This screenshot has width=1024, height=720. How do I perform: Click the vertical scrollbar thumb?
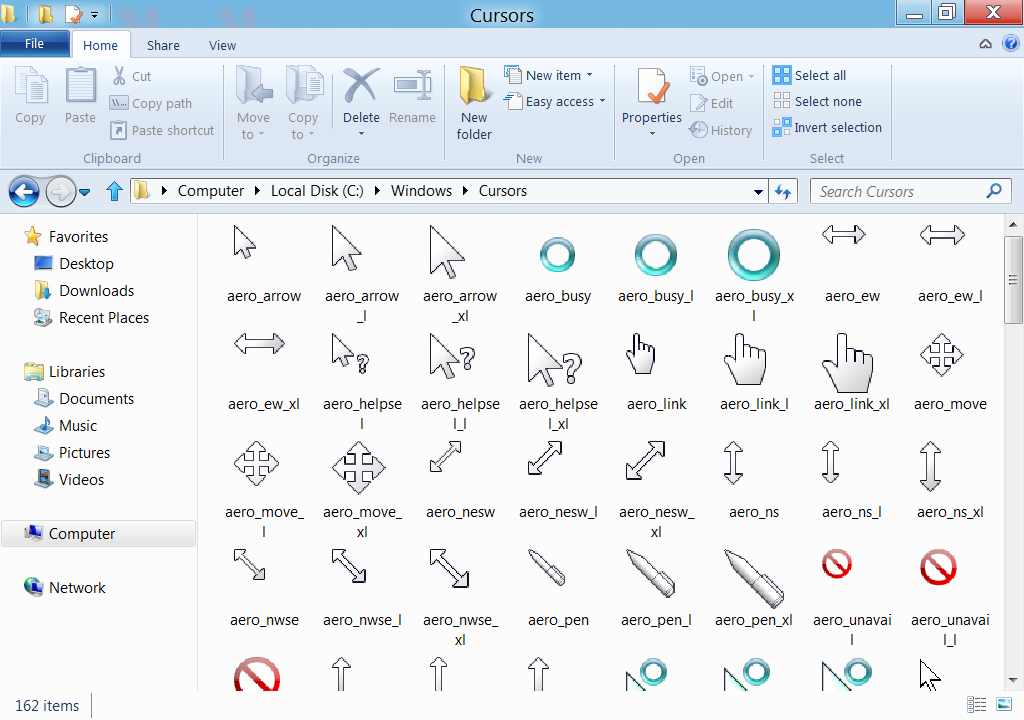[1013, 280]
